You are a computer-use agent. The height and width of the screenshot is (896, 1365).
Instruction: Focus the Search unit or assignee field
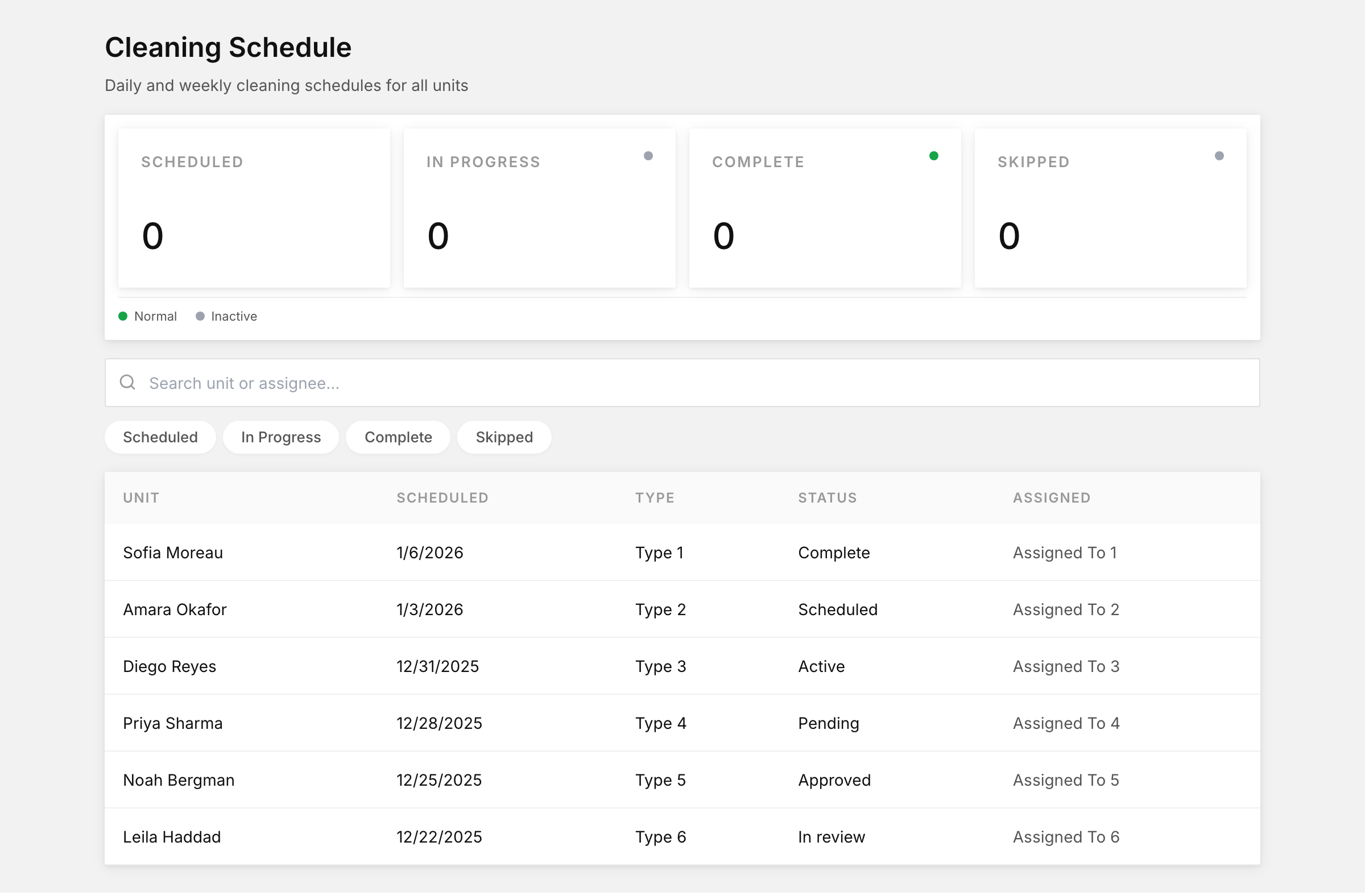[x=682, y=384]
